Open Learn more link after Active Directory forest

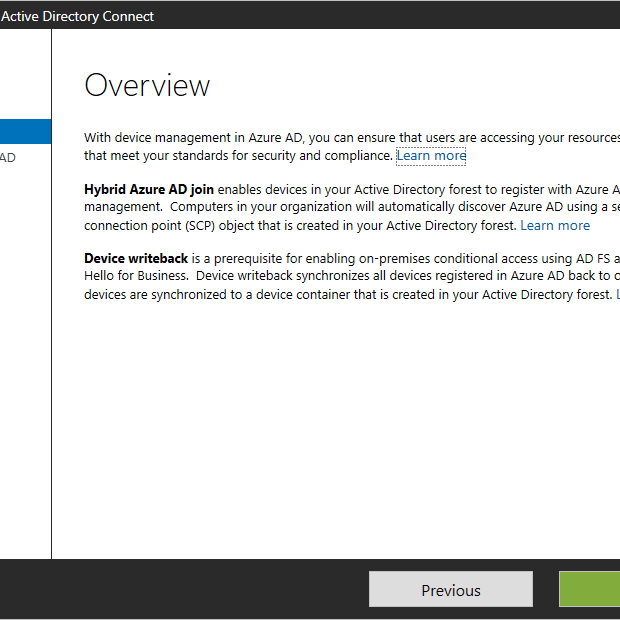point(555,225)
